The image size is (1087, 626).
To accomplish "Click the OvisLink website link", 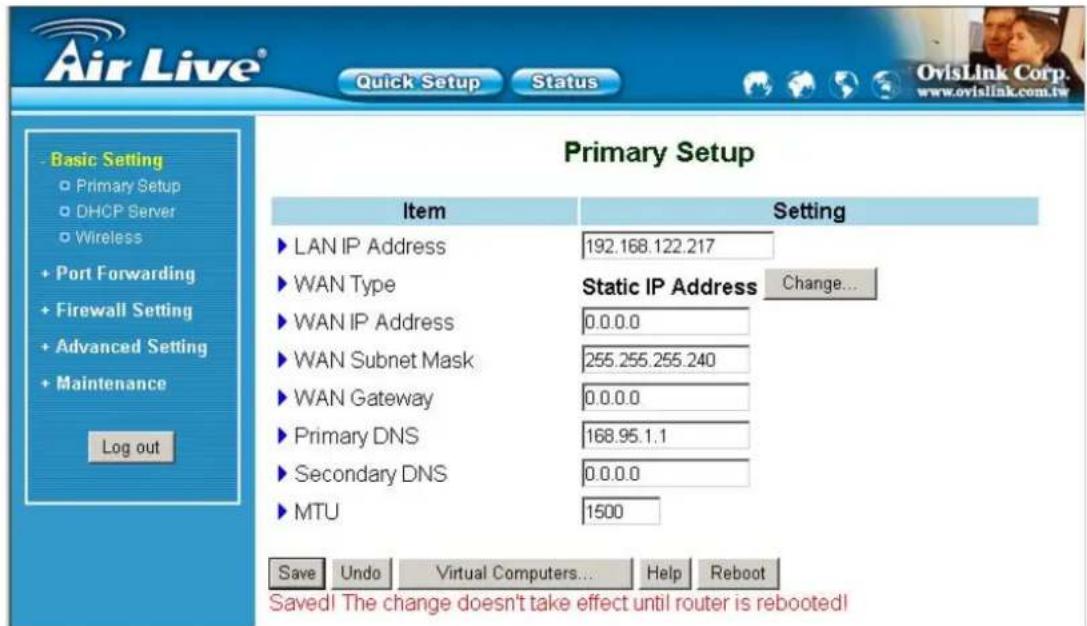I will [992, 92].
